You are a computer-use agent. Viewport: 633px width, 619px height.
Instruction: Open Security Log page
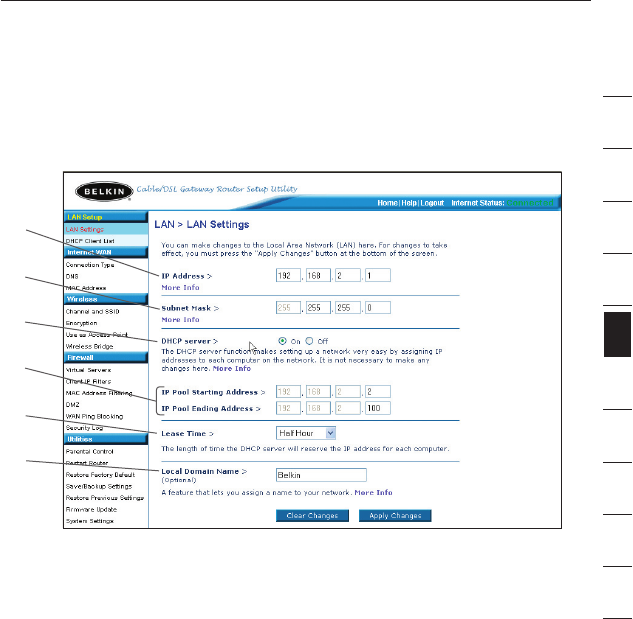[x=84, y=428]
